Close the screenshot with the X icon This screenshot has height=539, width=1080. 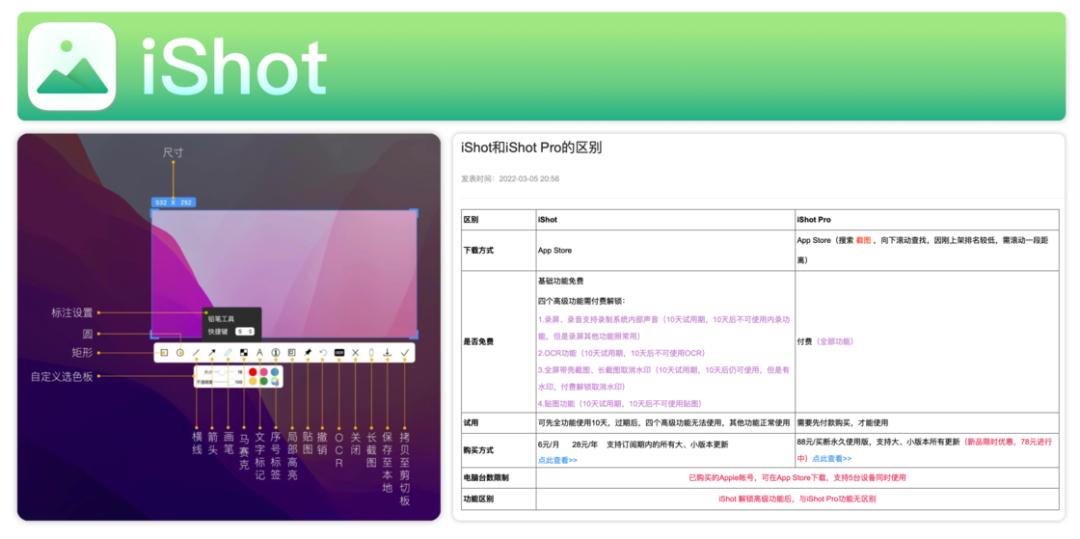point(355,352)
